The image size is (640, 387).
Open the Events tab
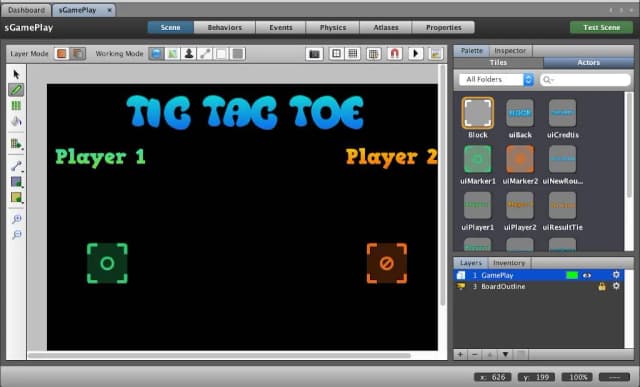[x=280, y=27]
